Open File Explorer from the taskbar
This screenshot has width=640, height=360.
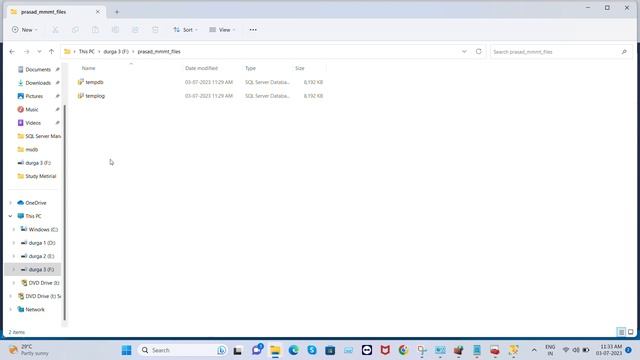[x=275, y=350]
